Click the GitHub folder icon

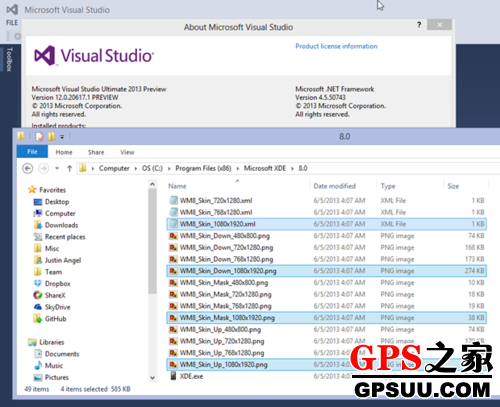pyautogui.click(x=38, y=319)
